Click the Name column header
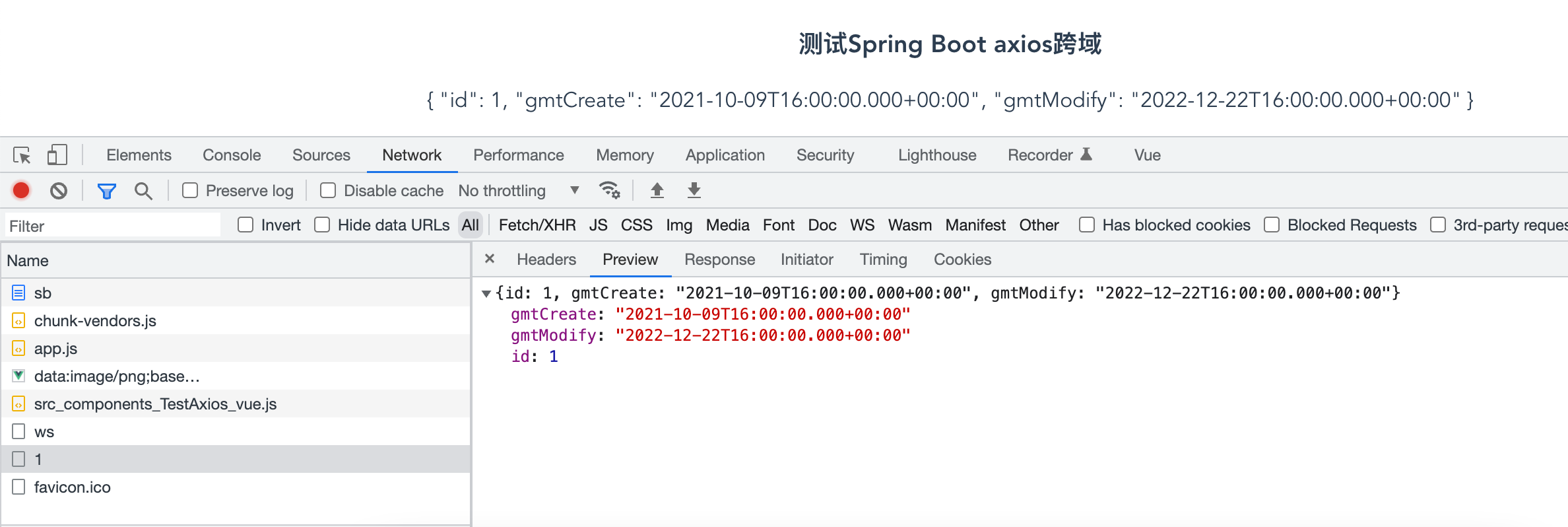 click(236, 260)
